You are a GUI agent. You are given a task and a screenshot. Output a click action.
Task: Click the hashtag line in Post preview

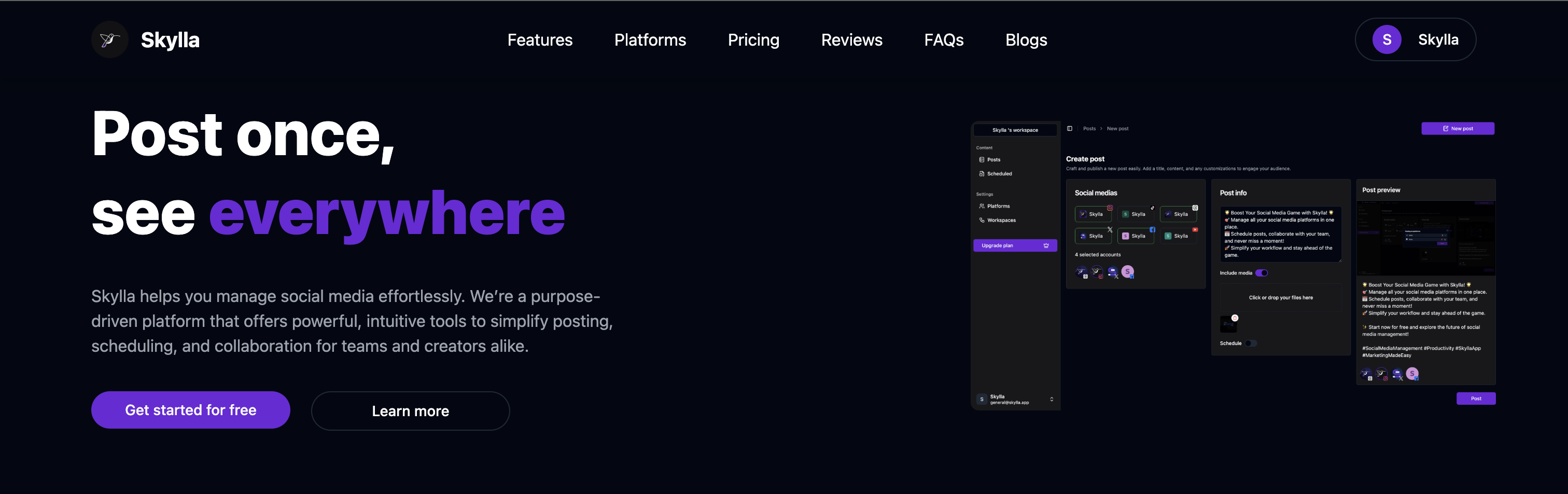click(1421, 351)
